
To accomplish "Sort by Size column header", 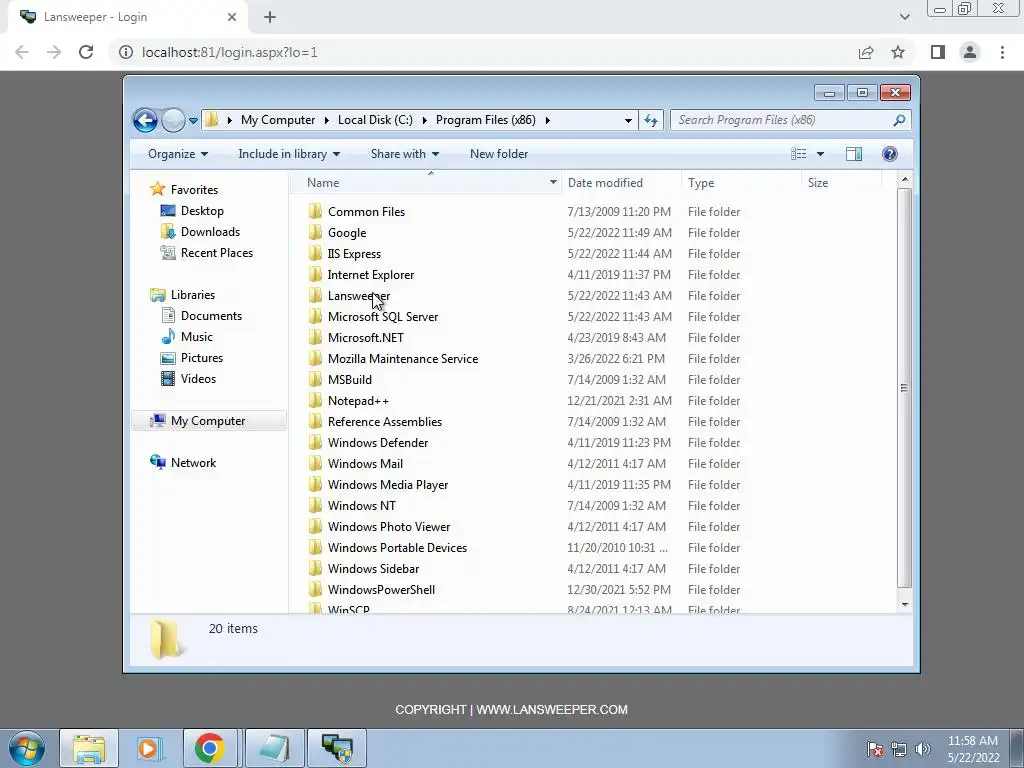I will pyautogui.click(x=818, y=183).
